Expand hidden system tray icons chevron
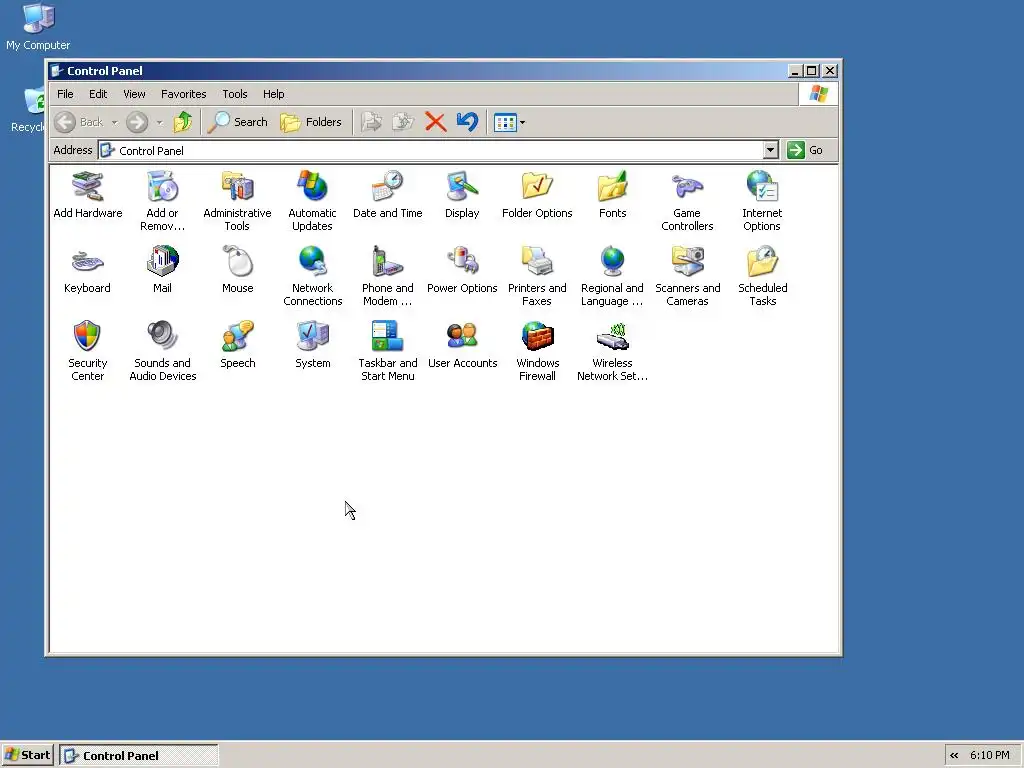Screen dimensions: 1024x768 click(x=954, y=756)
